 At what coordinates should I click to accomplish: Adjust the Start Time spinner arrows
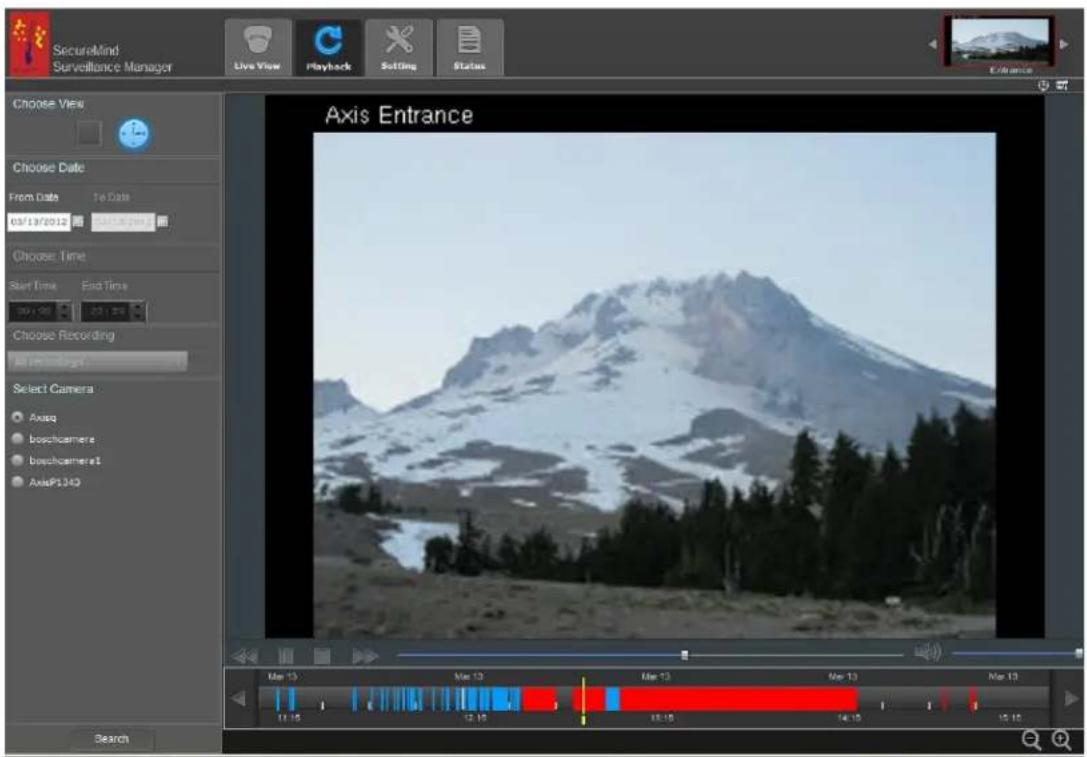[x=65, y=311]
